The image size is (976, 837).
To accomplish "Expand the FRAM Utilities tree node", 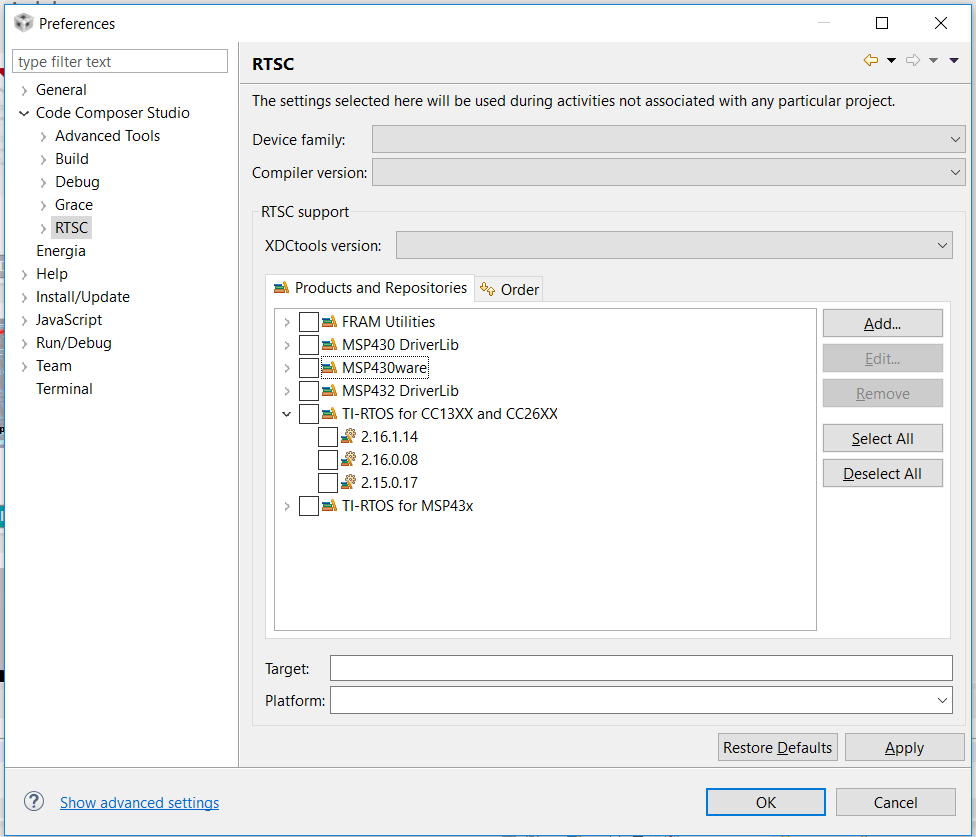I will click(x=287, y=322).
